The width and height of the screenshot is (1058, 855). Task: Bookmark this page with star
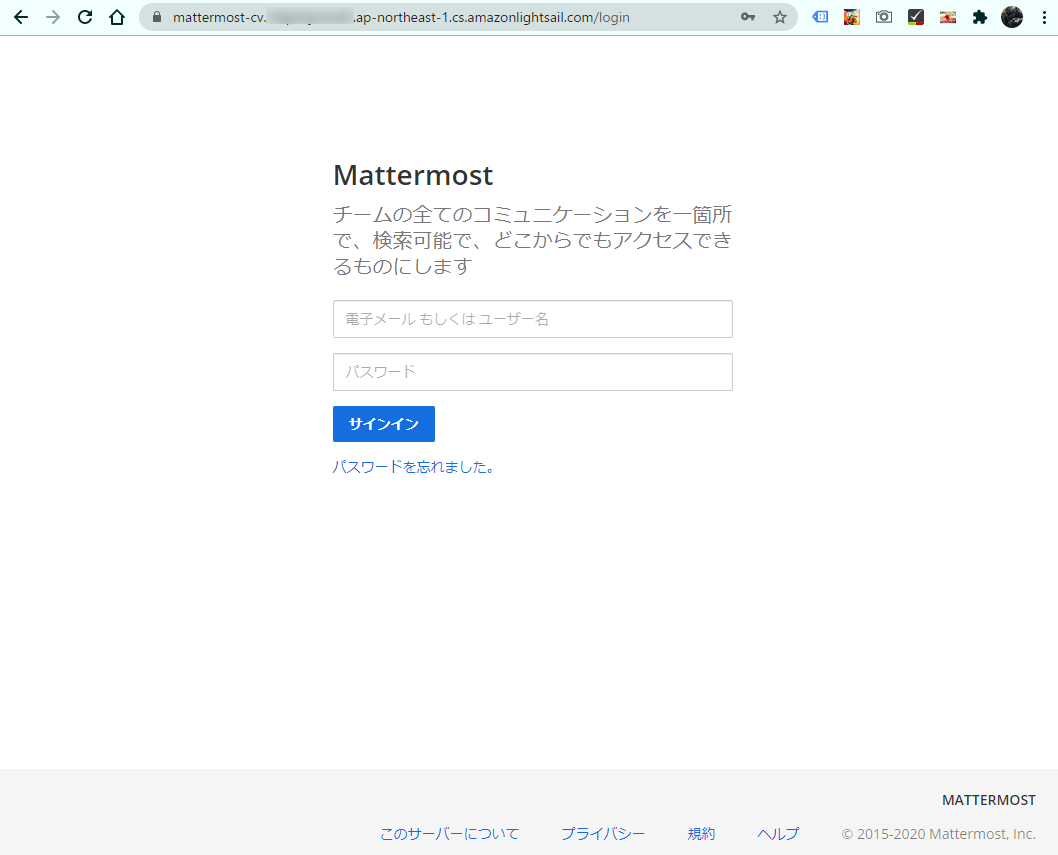tap(780, 17)
